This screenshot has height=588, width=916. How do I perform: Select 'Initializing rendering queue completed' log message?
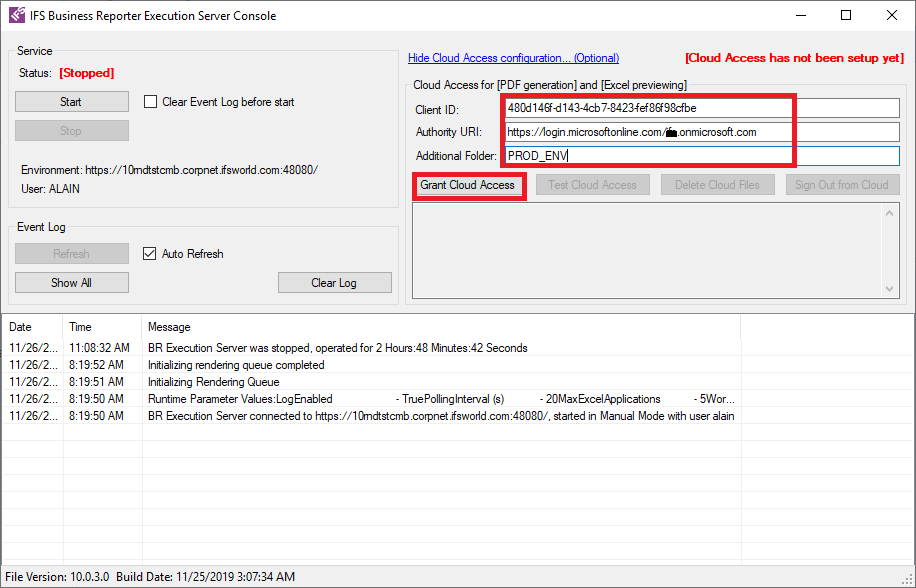tap(236, 365)
